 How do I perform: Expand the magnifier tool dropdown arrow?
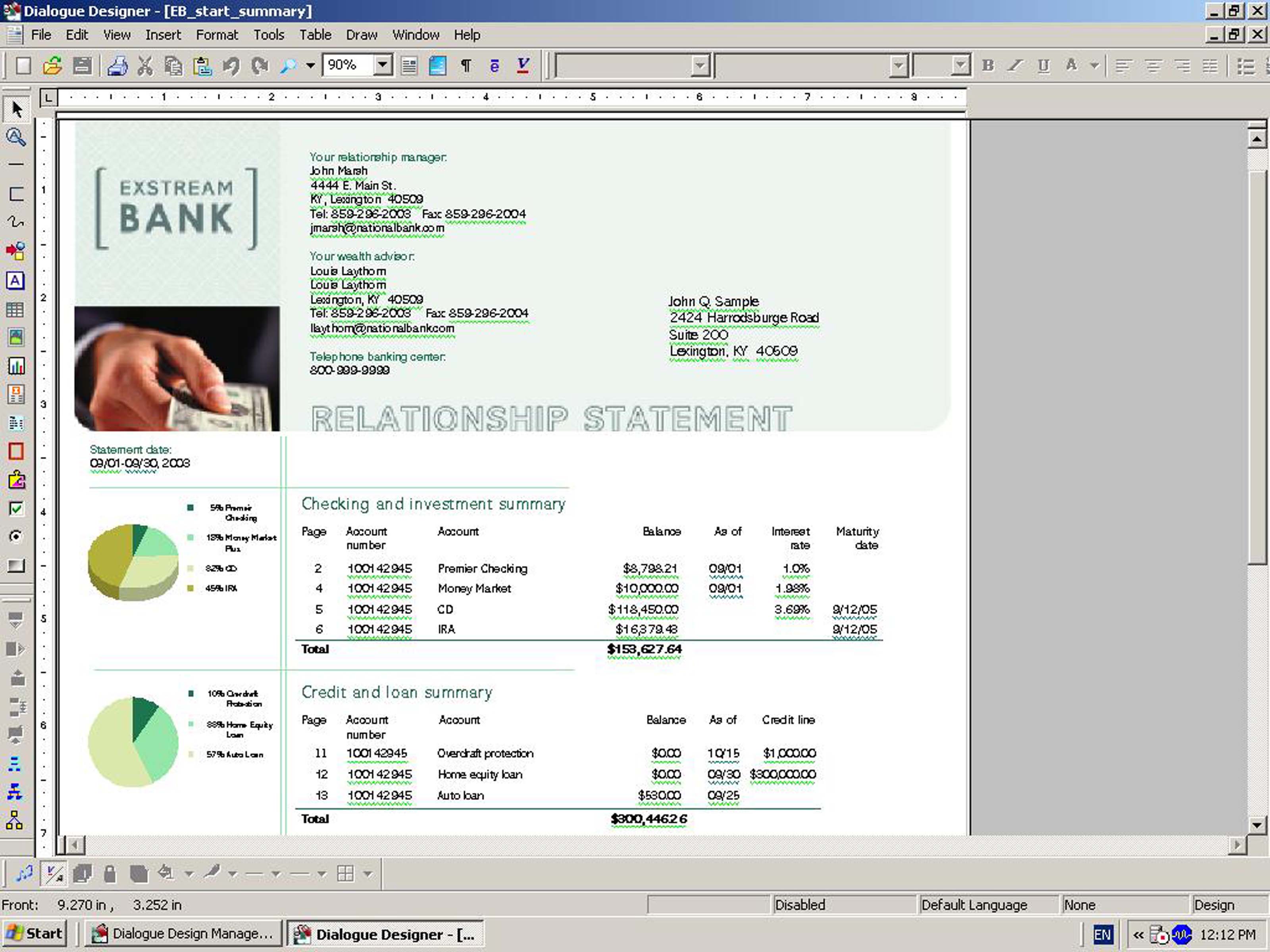(311, 66)
